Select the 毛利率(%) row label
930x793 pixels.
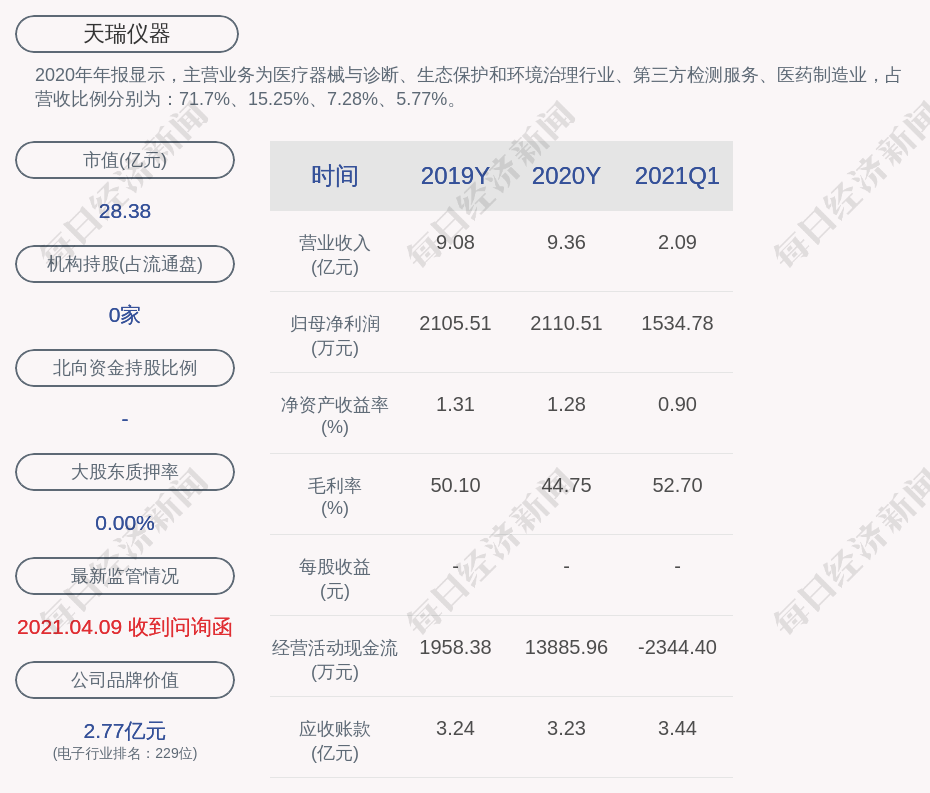[335, 497]
